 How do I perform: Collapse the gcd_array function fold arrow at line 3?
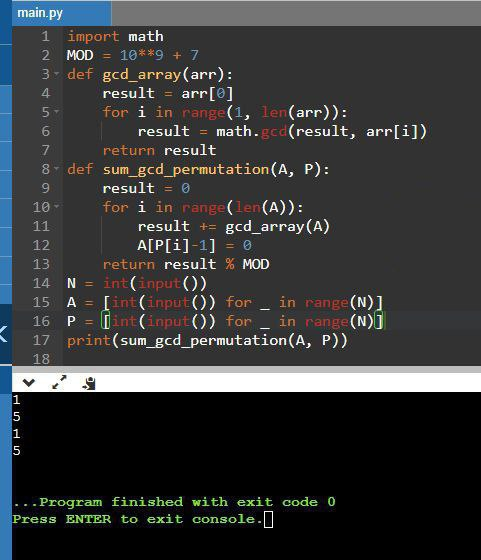(x=56, y=74)
